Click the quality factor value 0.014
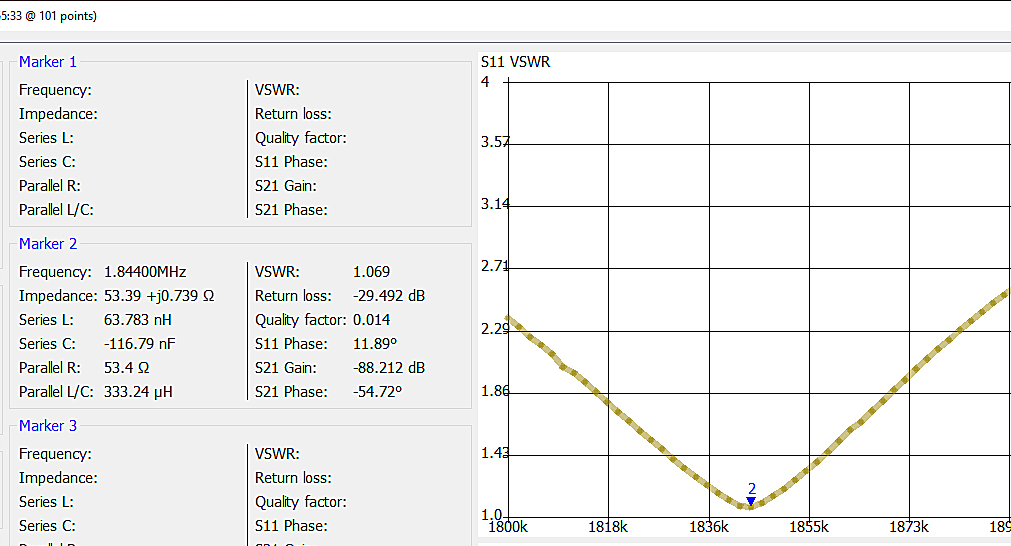Image resolution: width=1011 pixels, height=546 pixels. coord(371,320)
